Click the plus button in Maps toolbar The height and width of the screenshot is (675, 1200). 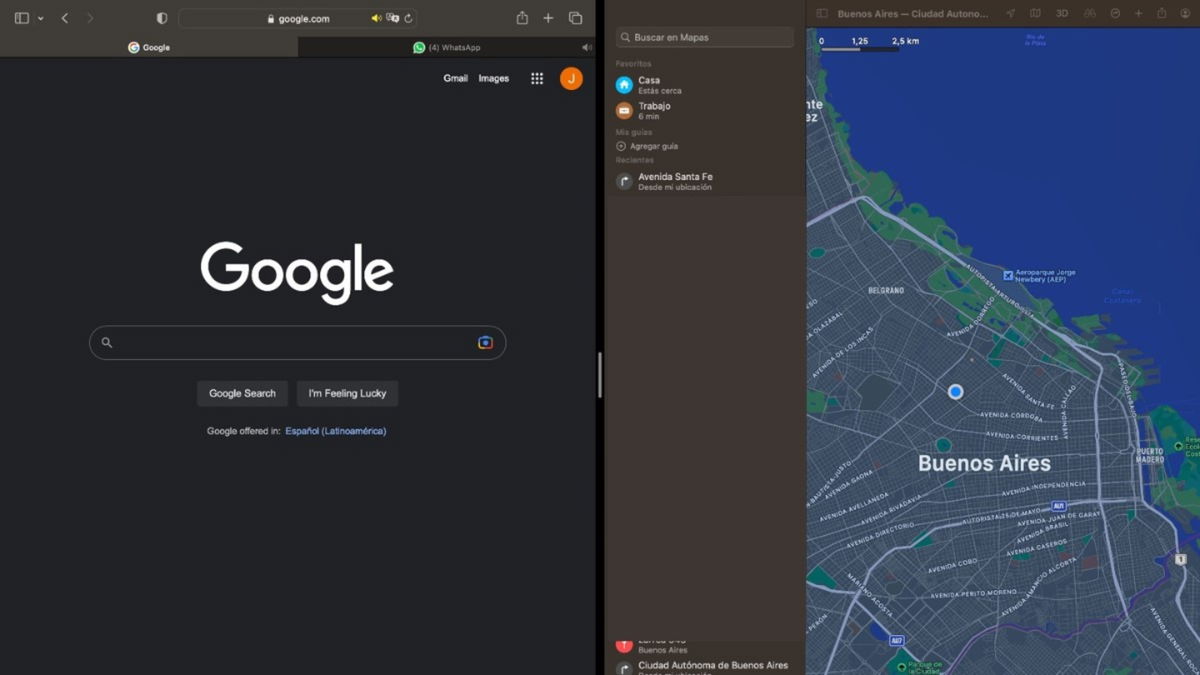coord(1138,14)
